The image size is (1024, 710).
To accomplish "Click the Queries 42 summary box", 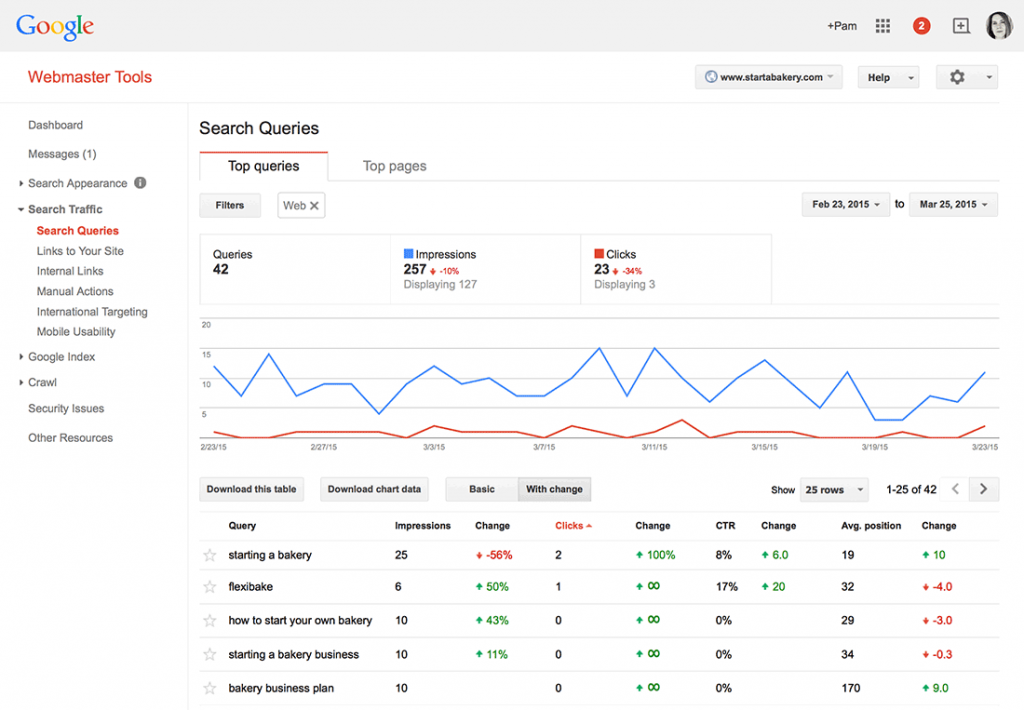I will [x=295, y=269].
